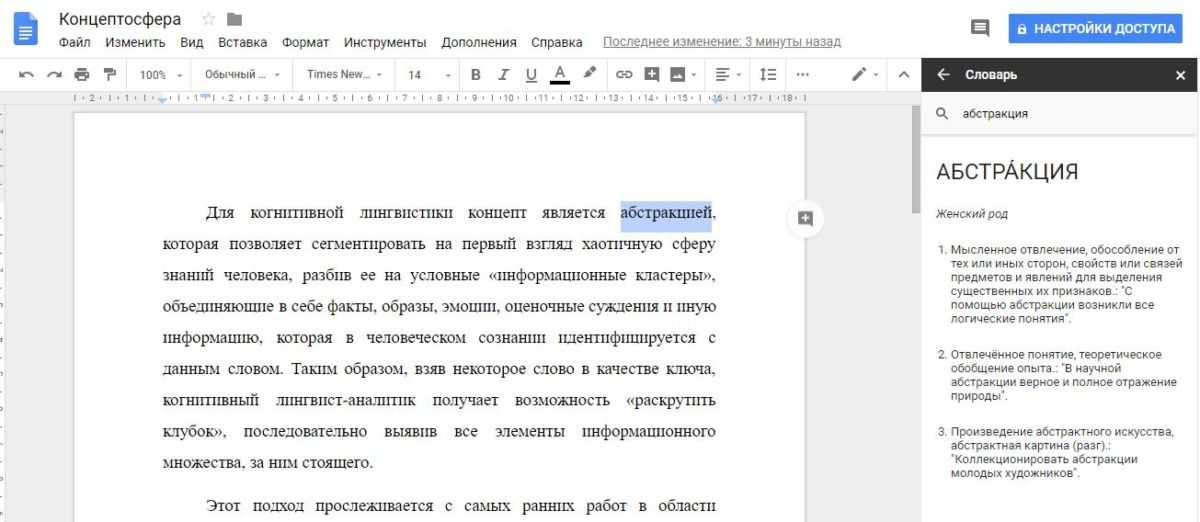Screen dimensions: 1200x522
Task: Open the 100% zoom dropdown
Action: point(162,75)
